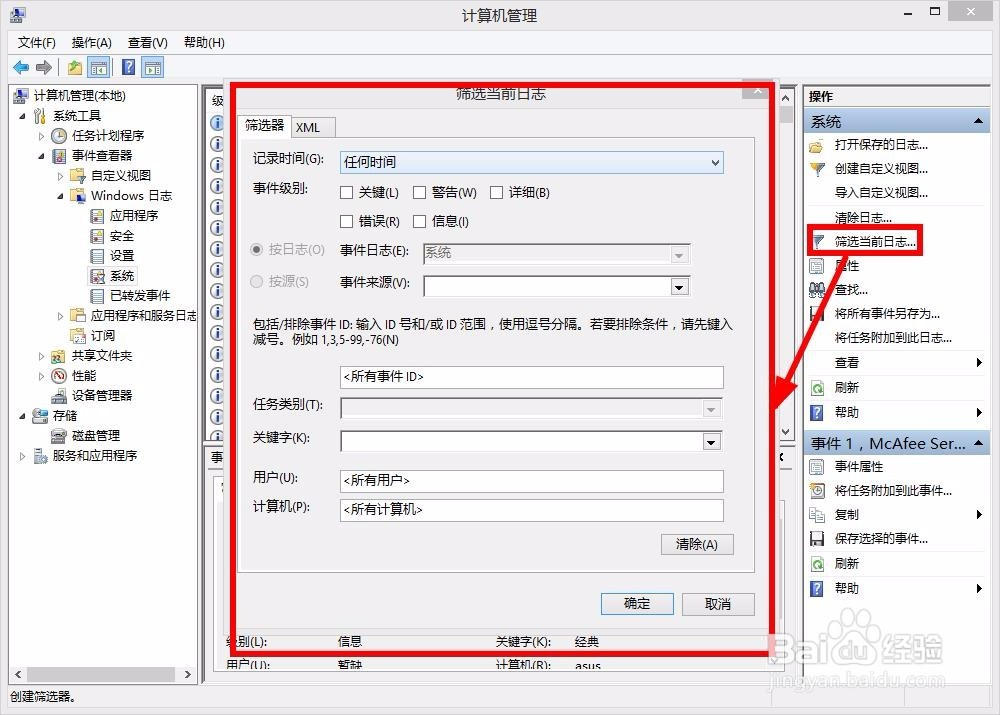
Task: Switch to the 筛选器 tab
Action: pos(264,126)
